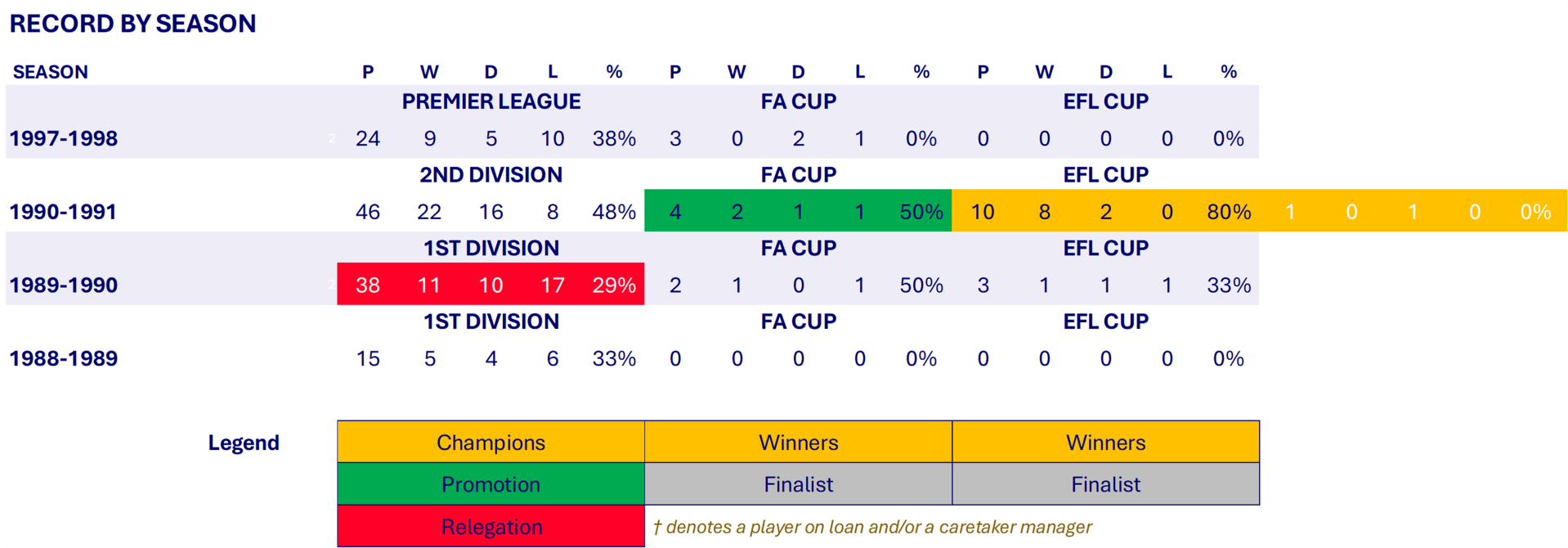Click the 46 games played cell
This screenshot has height=548, width=1568.
(368, 212)
